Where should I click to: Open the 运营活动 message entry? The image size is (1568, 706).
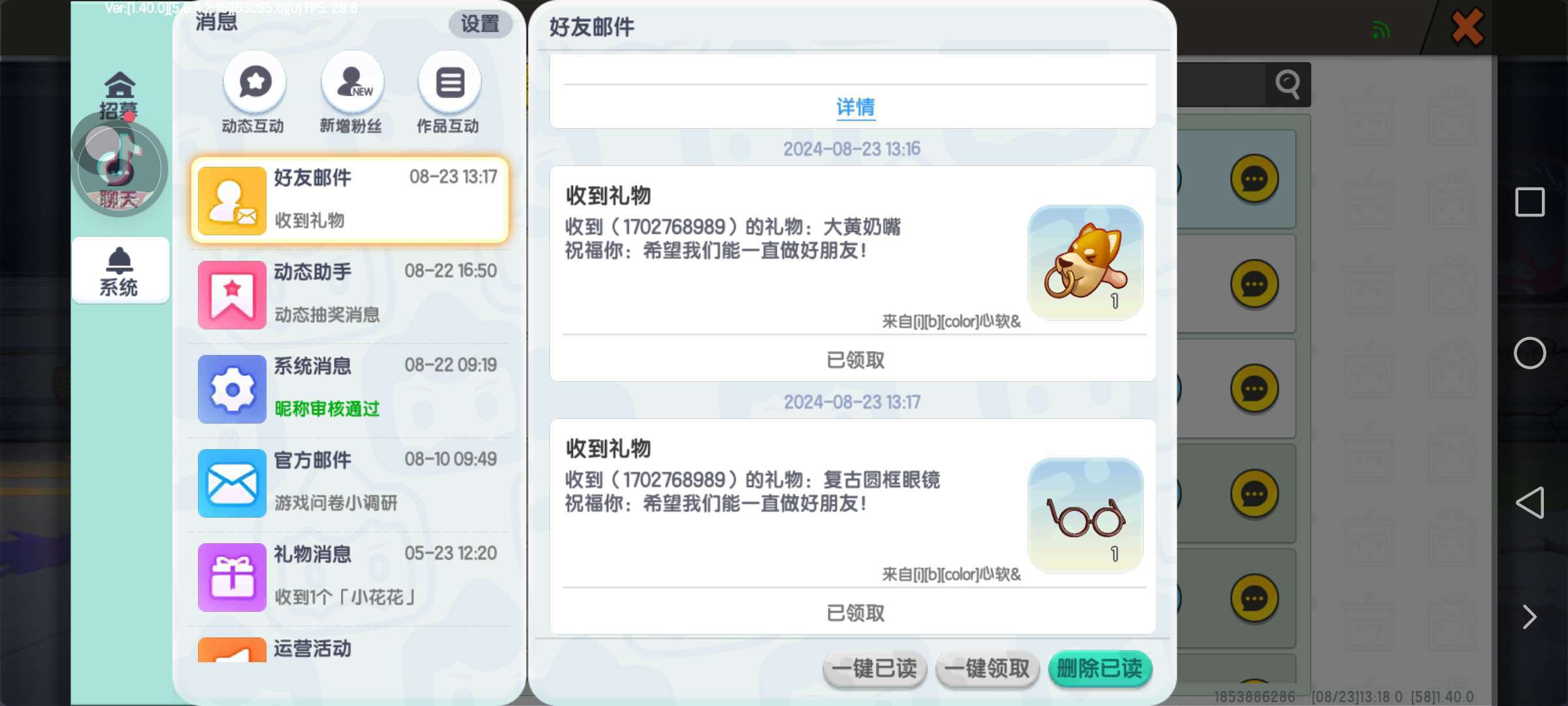[x=350, y=649]
